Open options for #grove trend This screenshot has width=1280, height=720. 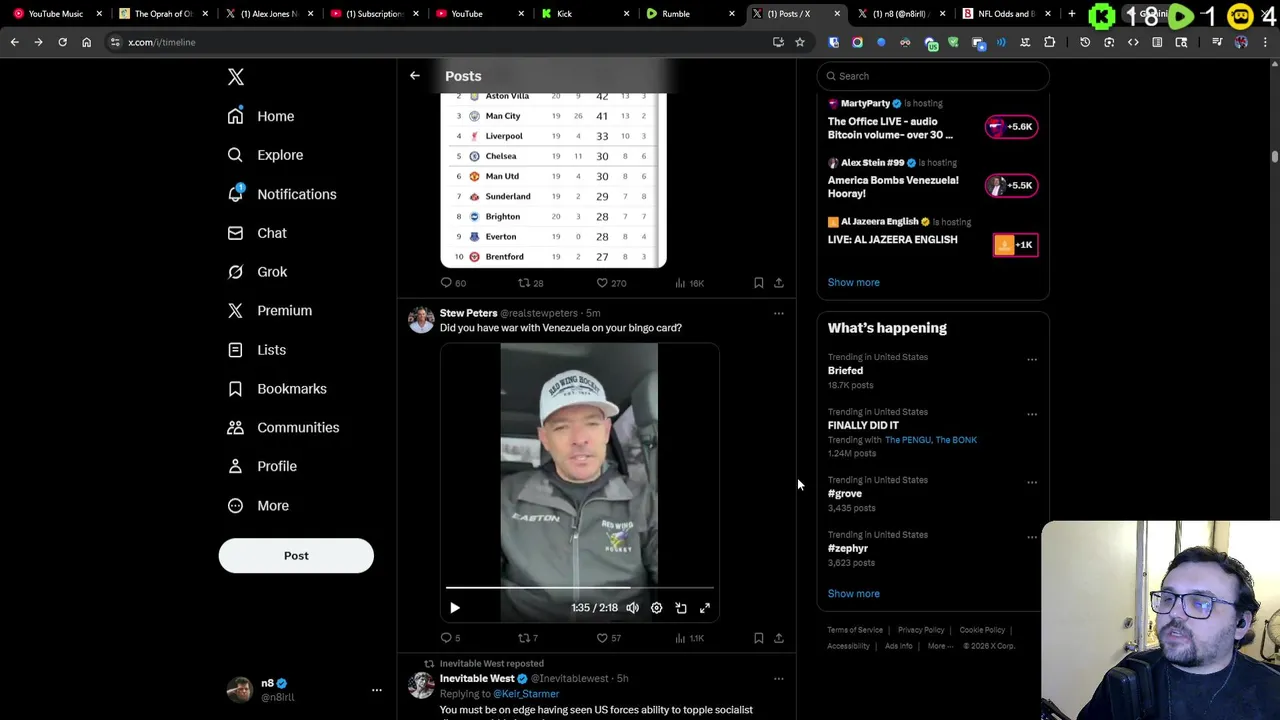1032,482
